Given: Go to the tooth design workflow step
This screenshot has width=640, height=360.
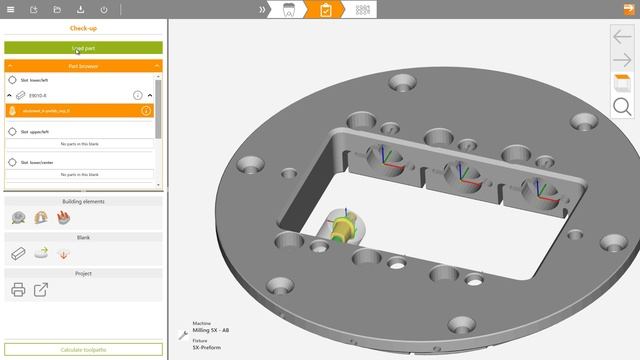Looking at the screenshot, I should click(289, 9).
